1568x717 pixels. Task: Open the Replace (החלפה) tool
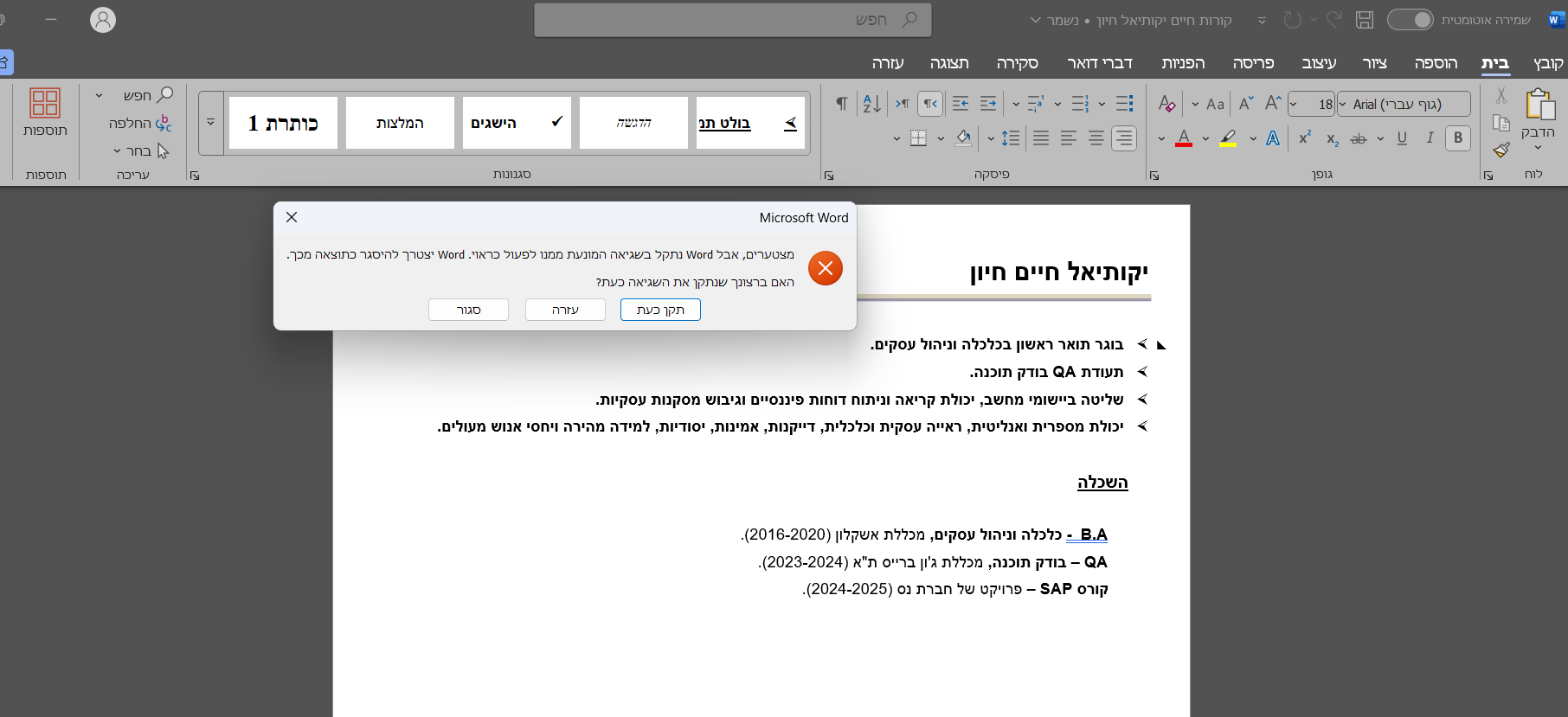(140, 124)
